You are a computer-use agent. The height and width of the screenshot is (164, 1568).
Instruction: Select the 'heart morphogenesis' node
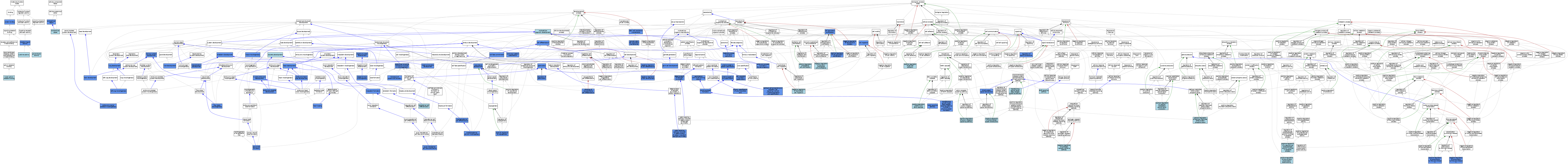pyautogui.click(x=285, y=78)
